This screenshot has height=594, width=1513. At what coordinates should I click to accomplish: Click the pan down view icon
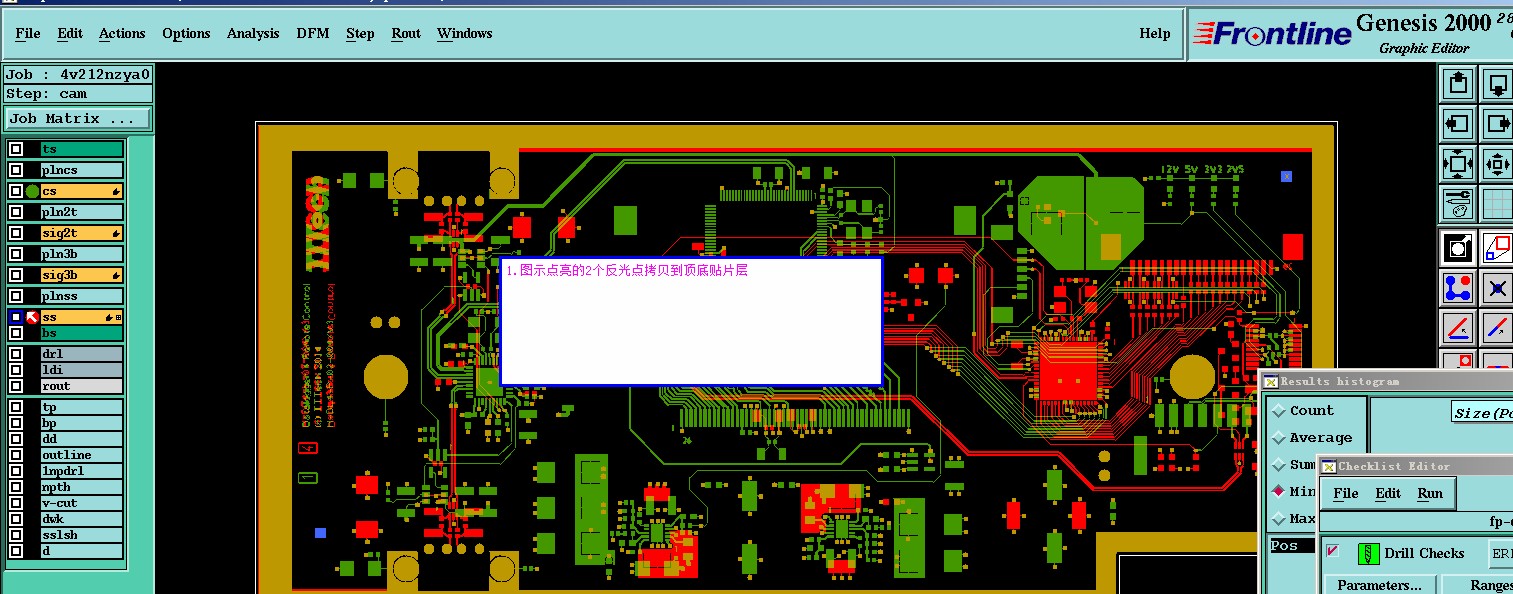tap(1497, 84)
